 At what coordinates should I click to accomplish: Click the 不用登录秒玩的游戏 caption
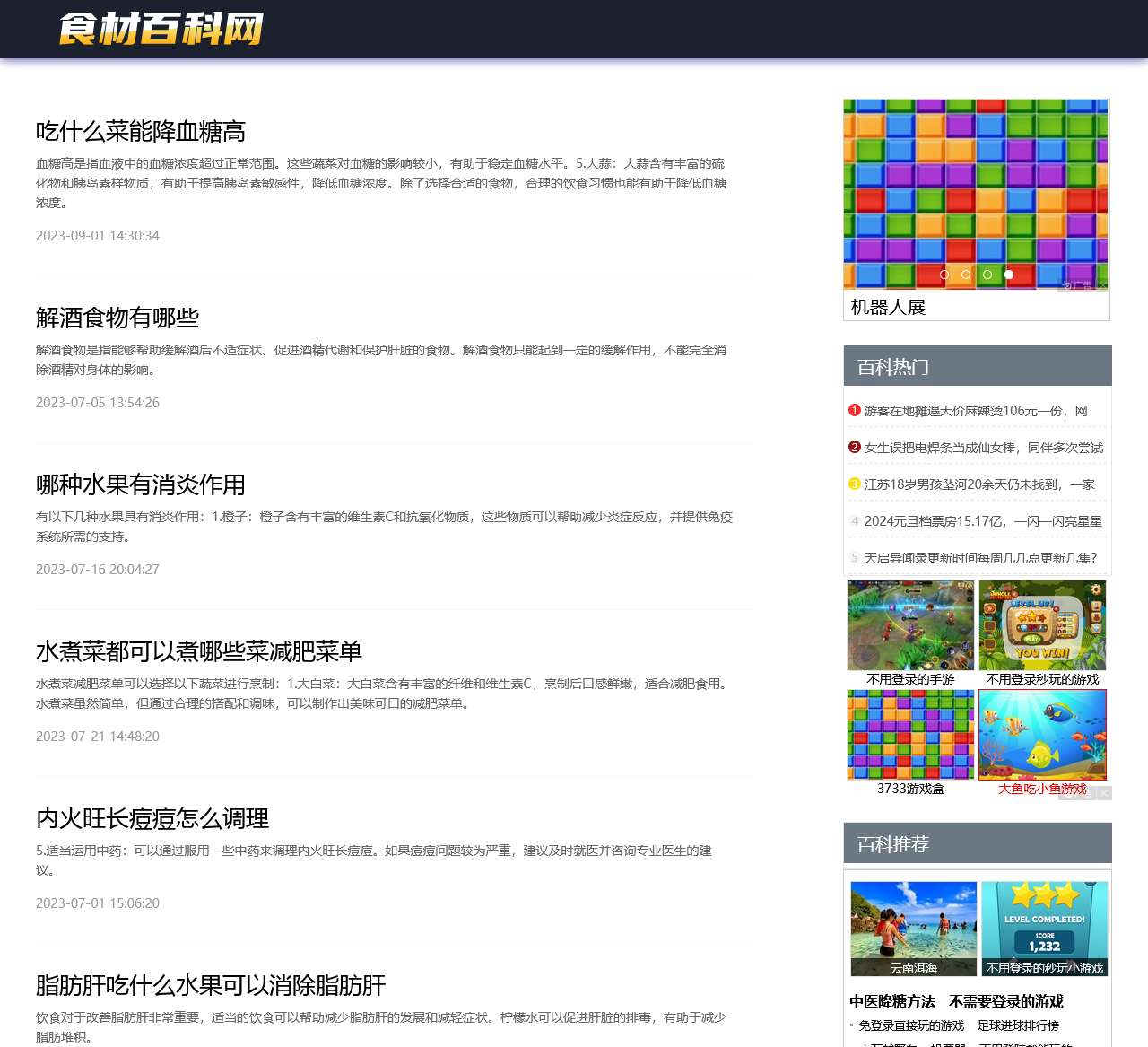[1042, 679]
